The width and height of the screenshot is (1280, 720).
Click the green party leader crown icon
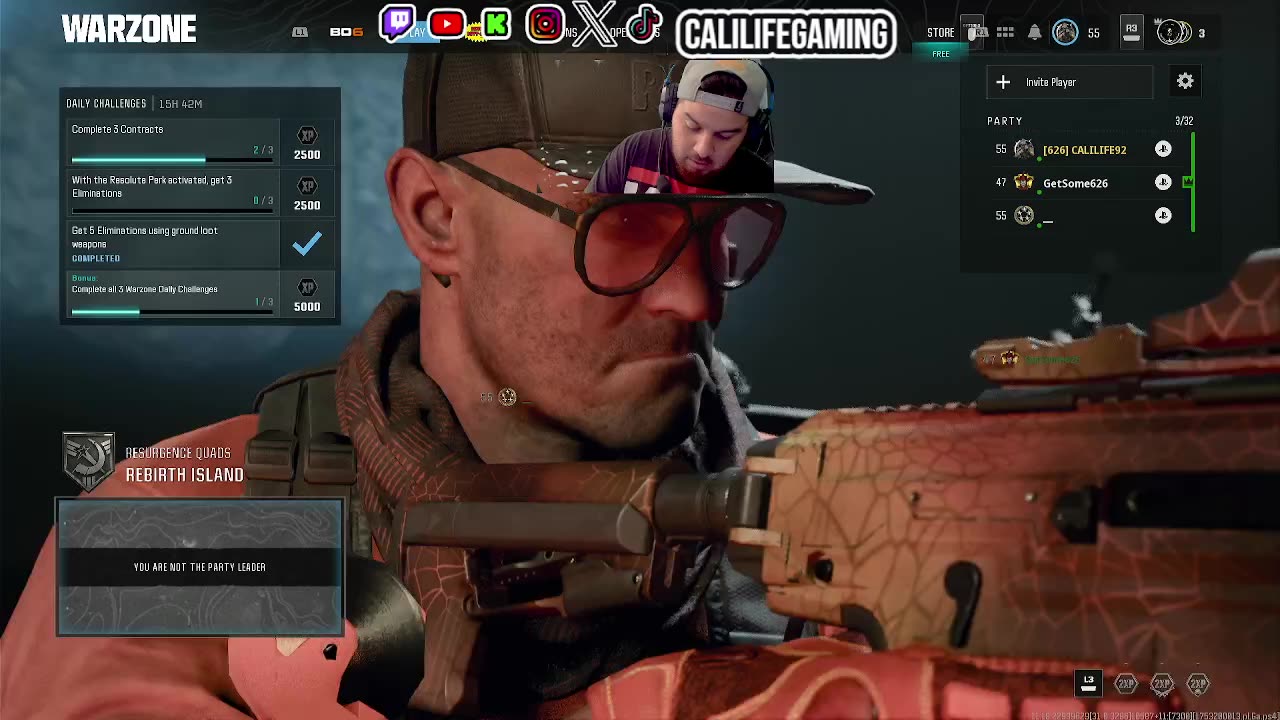click(x=1187, y=182)
